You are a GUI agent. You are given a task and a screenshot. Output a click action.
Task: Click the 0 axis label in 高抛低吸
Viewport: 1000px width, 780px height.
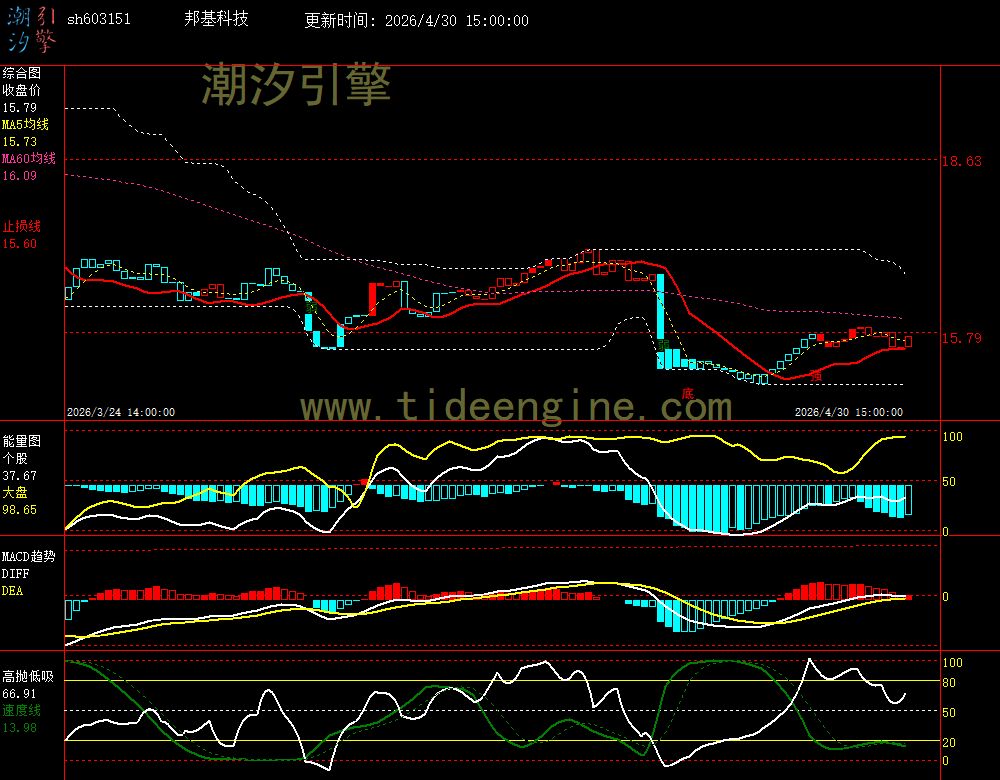coord(946,760)
